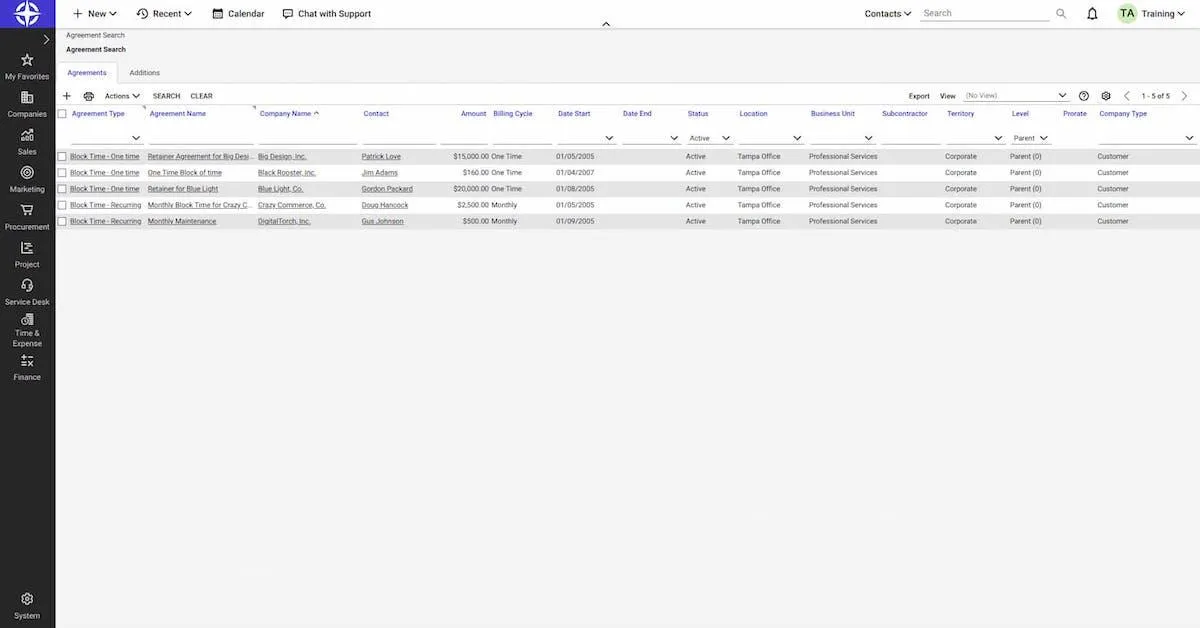The image size is (1200, 628).
Task: Check the DigitalTorch, Inc. row checkbox
Action: point(62,221)
